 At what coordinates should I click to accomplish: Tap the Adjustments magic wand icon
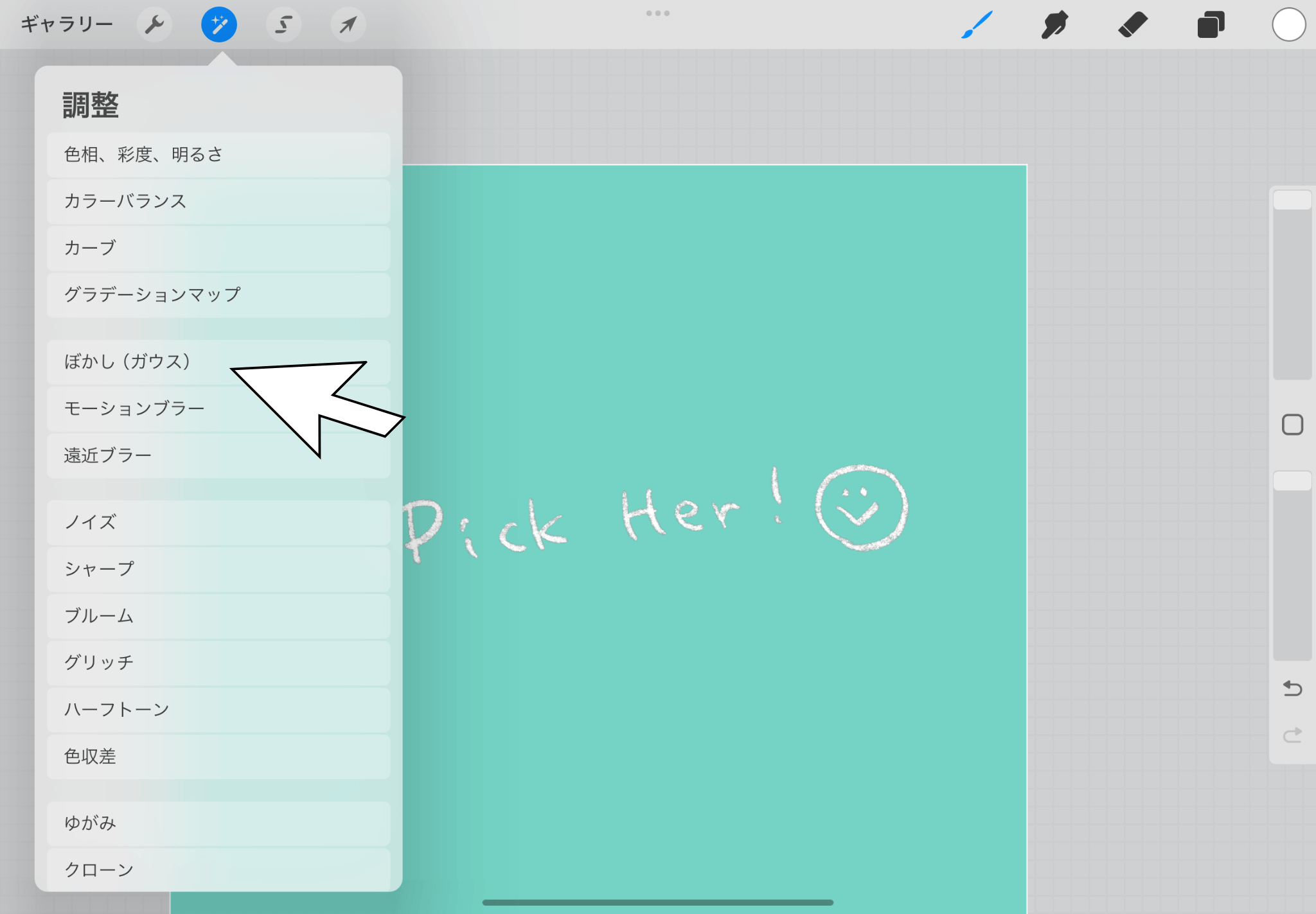pos(219,25)
